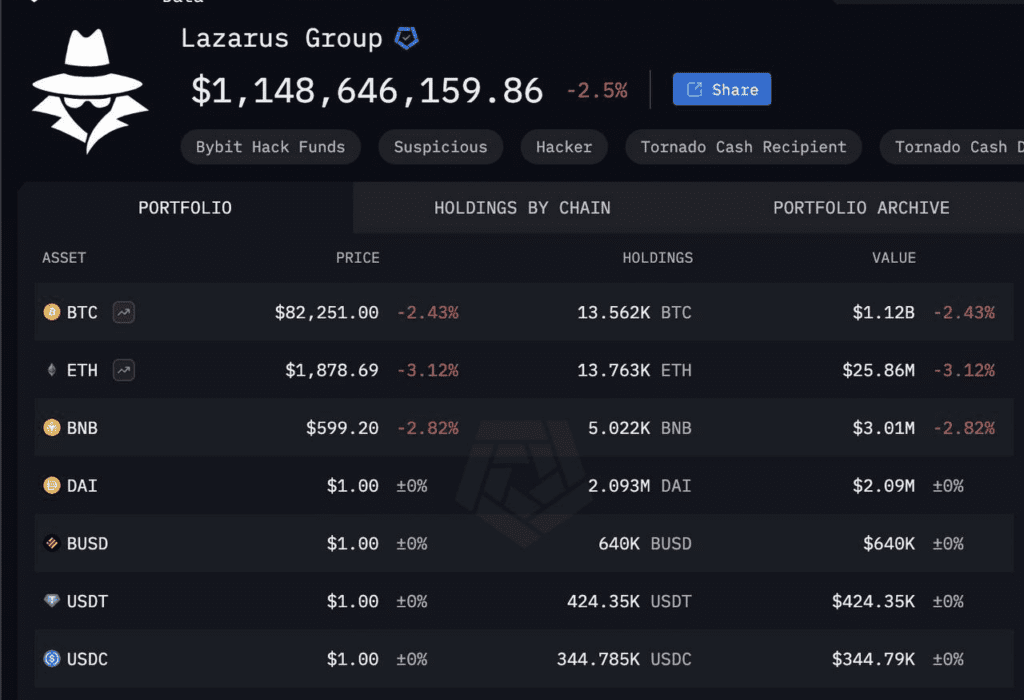Click the Ethereum coin icon
Image resolution: width=1024 pixels, height=700 pixels.
pos(52,370)
